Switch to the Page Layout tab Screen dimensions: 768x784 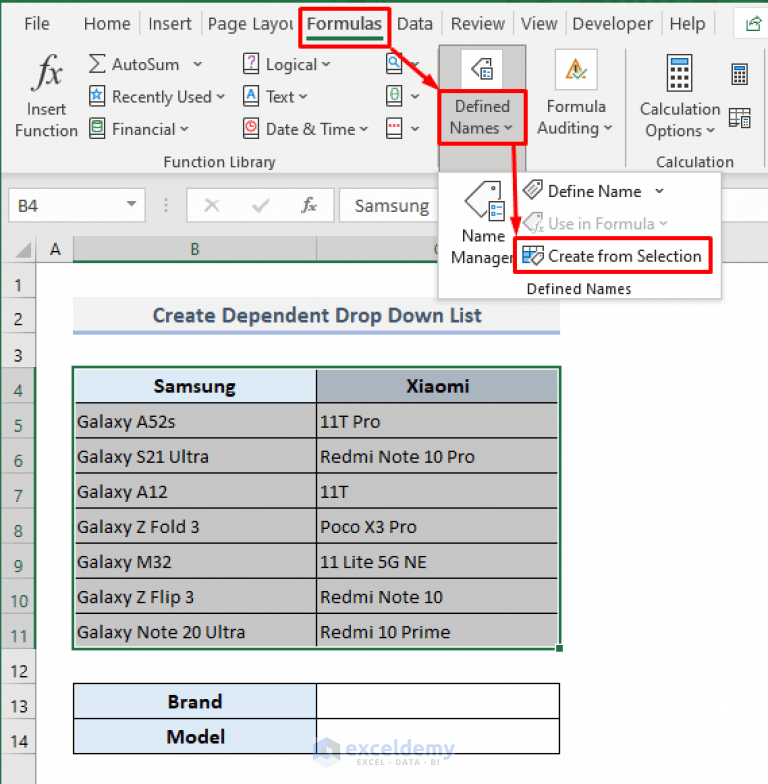250,24
